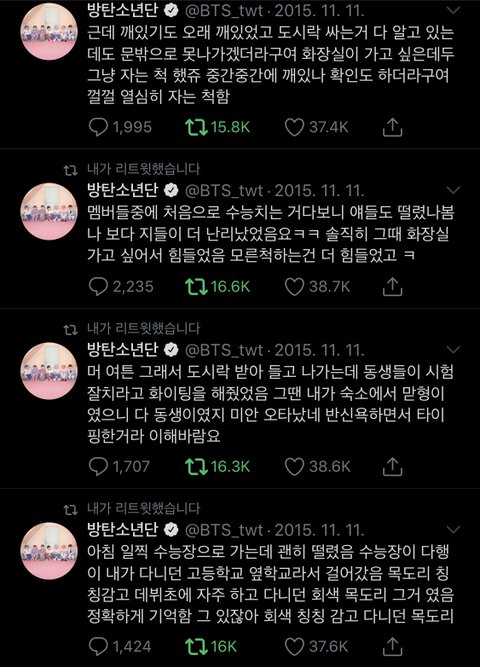This screenshot has height=667, width=480.
Task: Reply to the tweet with 1,995 comments
Action: tap(98, 127)
